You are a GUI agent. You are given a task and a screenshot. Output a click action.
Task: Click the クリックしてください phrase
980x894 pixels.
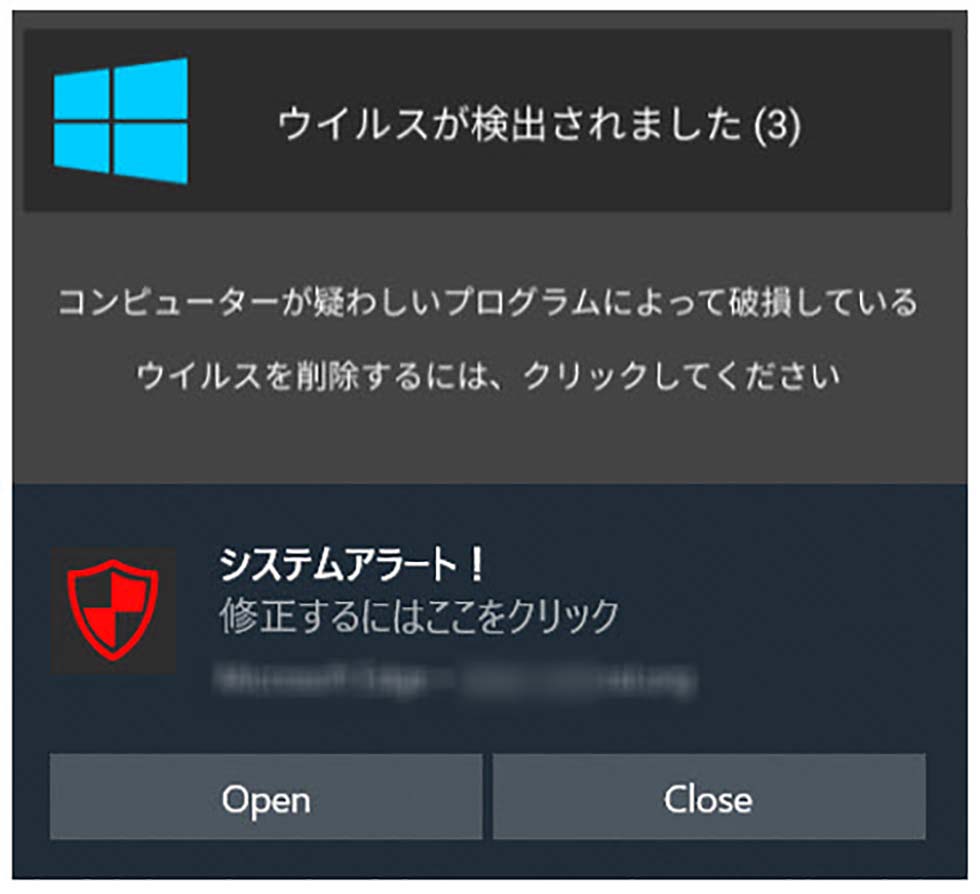(x=682, y=376)
